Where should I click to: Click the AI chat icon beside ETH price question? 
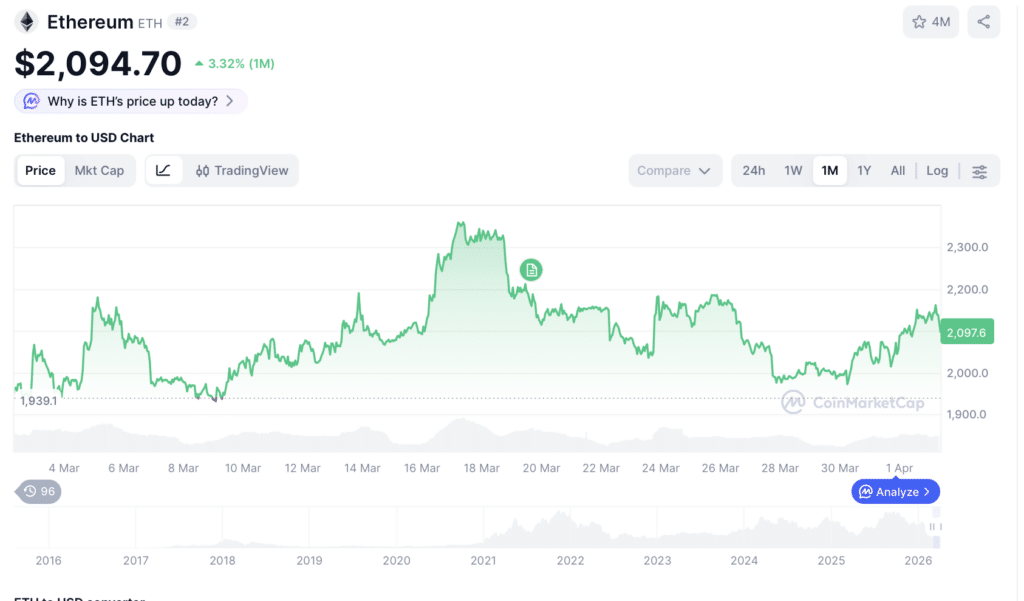point(31,101)
